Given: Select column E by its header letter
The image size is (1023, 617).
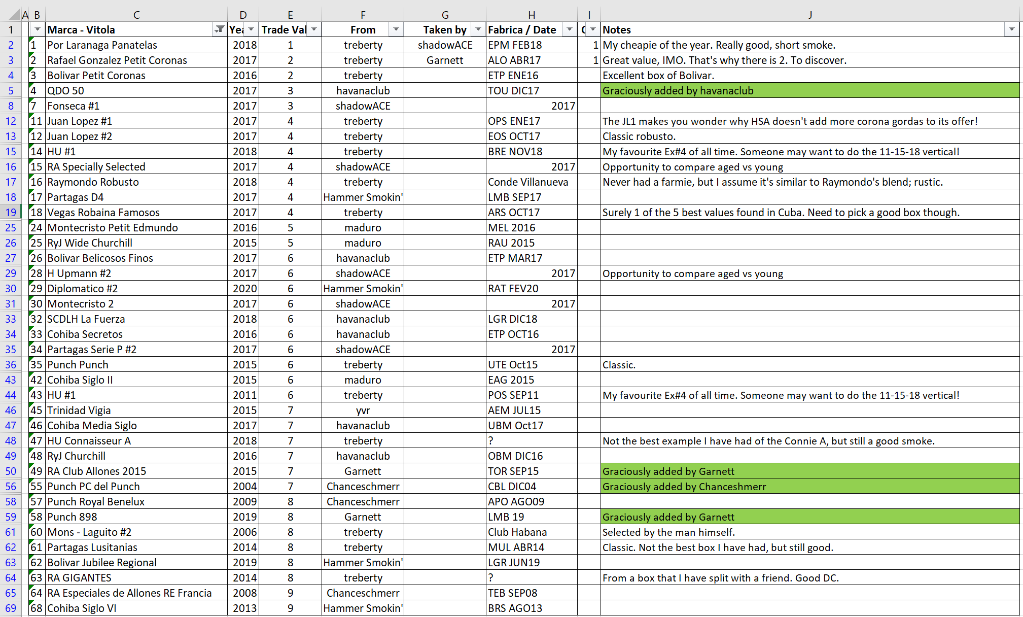Looking at the screenshot, I should [290, 14].
